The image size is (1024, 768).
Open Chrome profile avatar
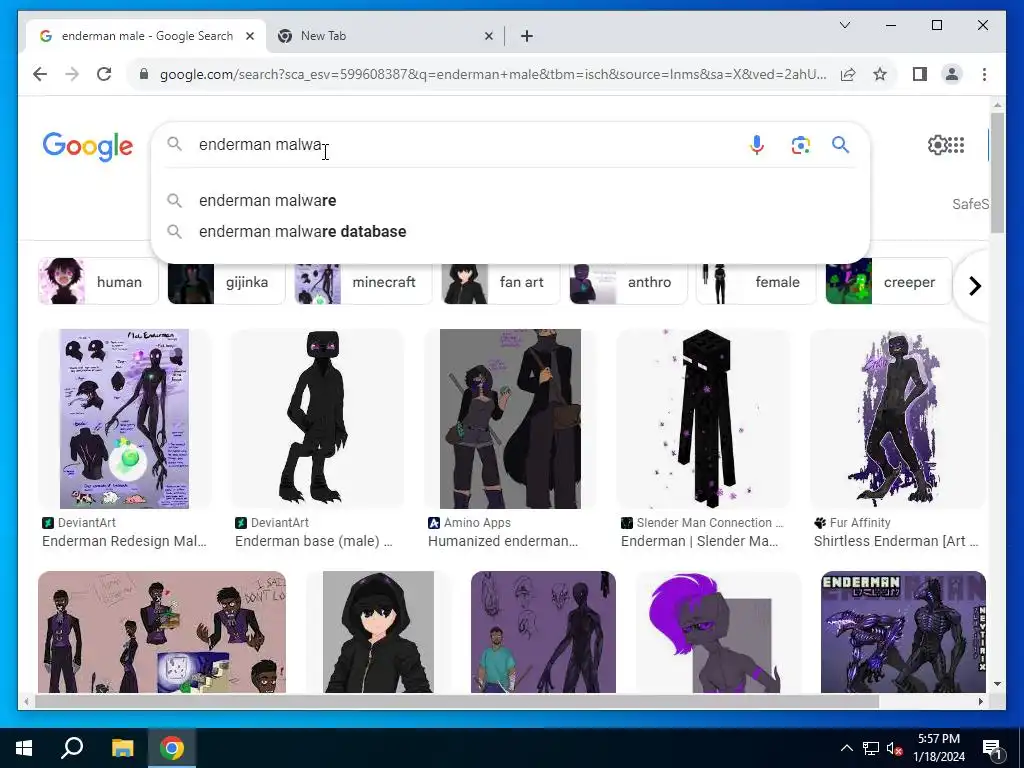pos(952,74)
